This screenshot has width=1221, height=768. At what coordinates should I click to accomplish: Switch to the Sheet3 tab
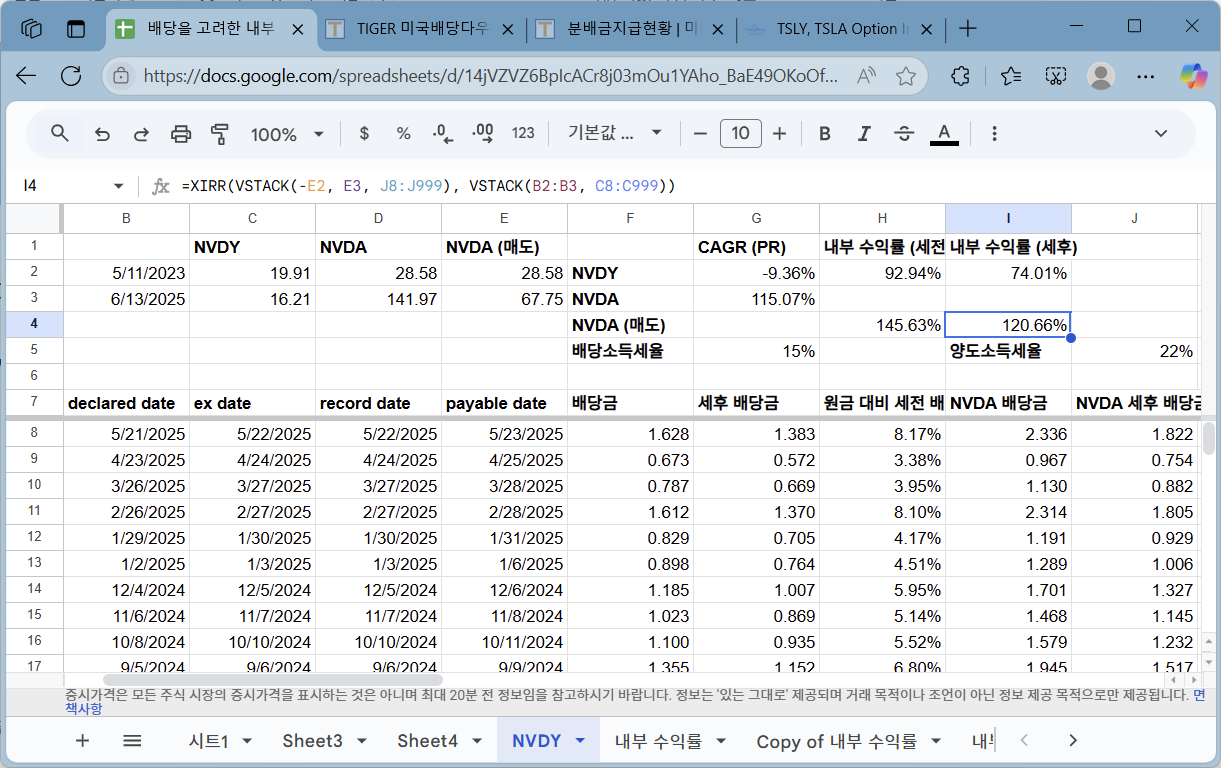coord(312,741)
